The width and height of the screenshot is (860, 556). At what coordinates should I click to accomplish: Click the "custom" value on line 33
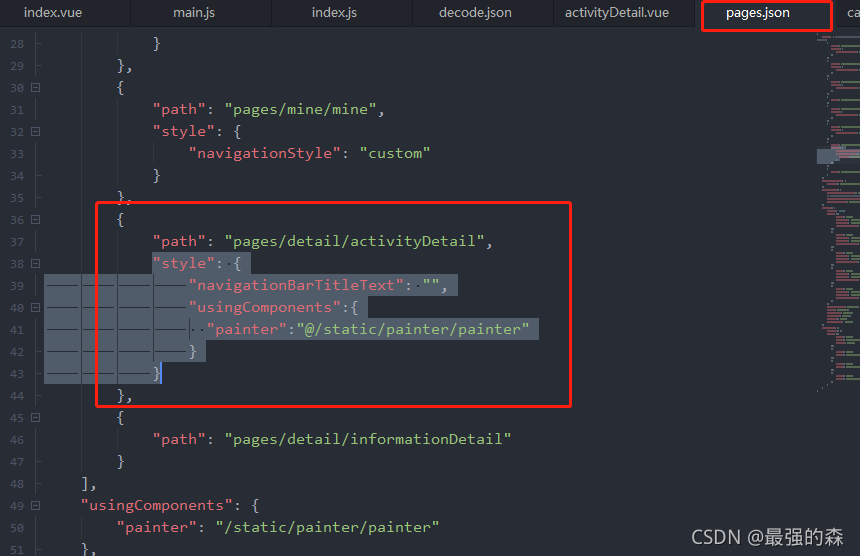point(395,154)
